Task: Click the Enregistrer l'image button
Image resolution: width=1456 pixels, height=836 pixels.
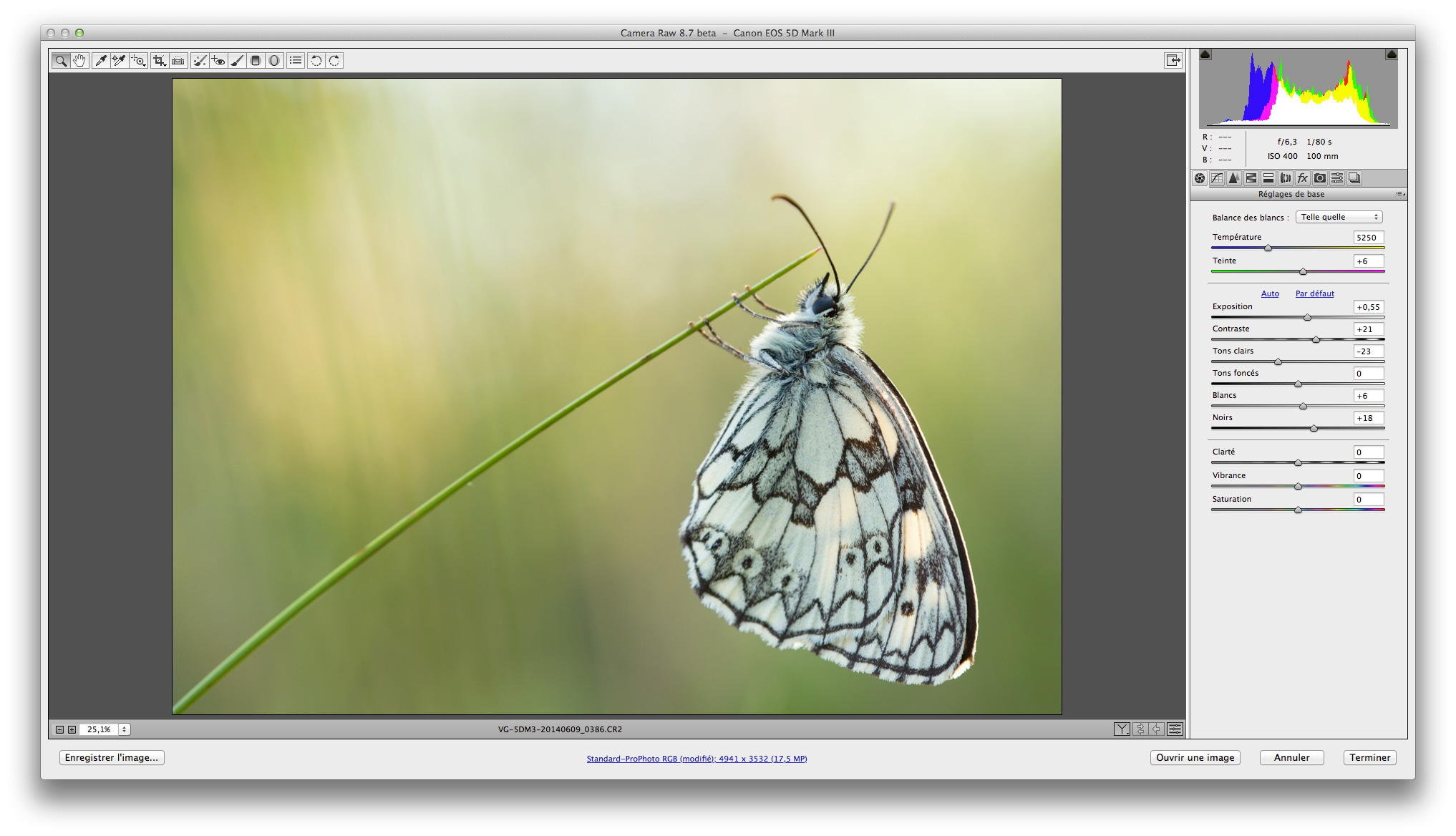Action: click(x=112, y=757)
